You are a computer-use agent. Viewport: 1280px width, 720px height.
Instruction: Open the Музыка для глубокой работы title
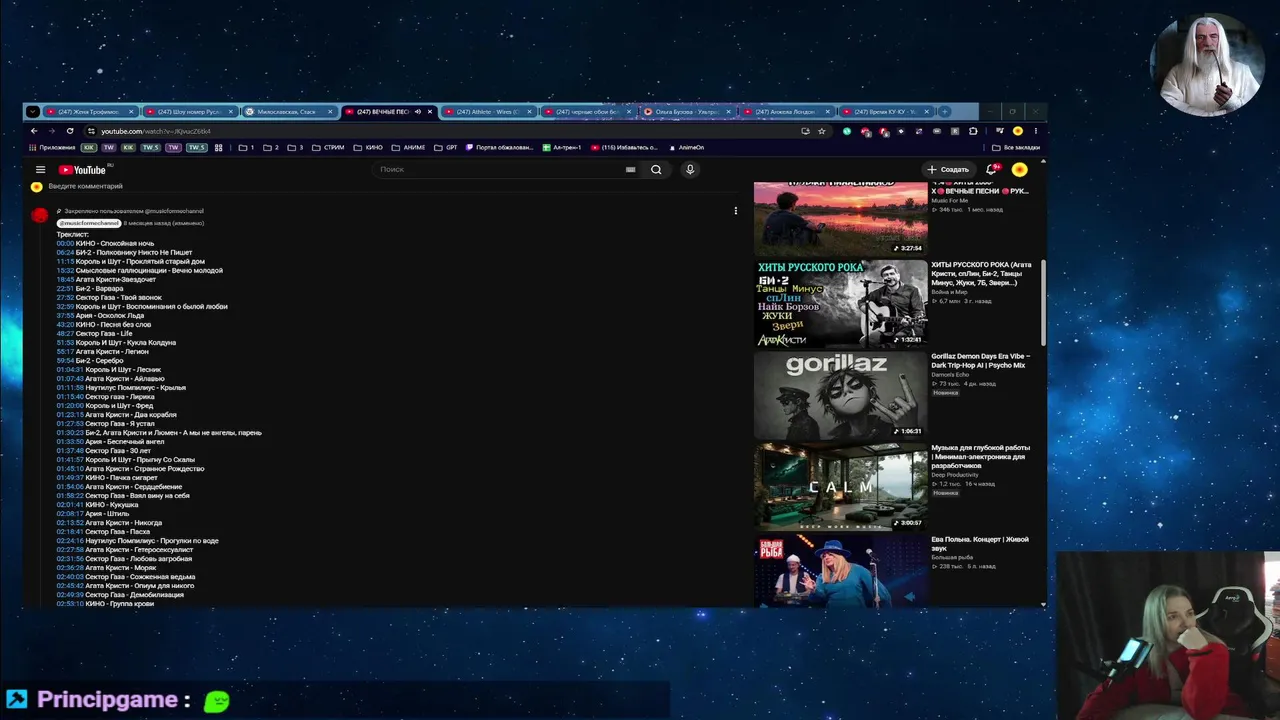980,457
